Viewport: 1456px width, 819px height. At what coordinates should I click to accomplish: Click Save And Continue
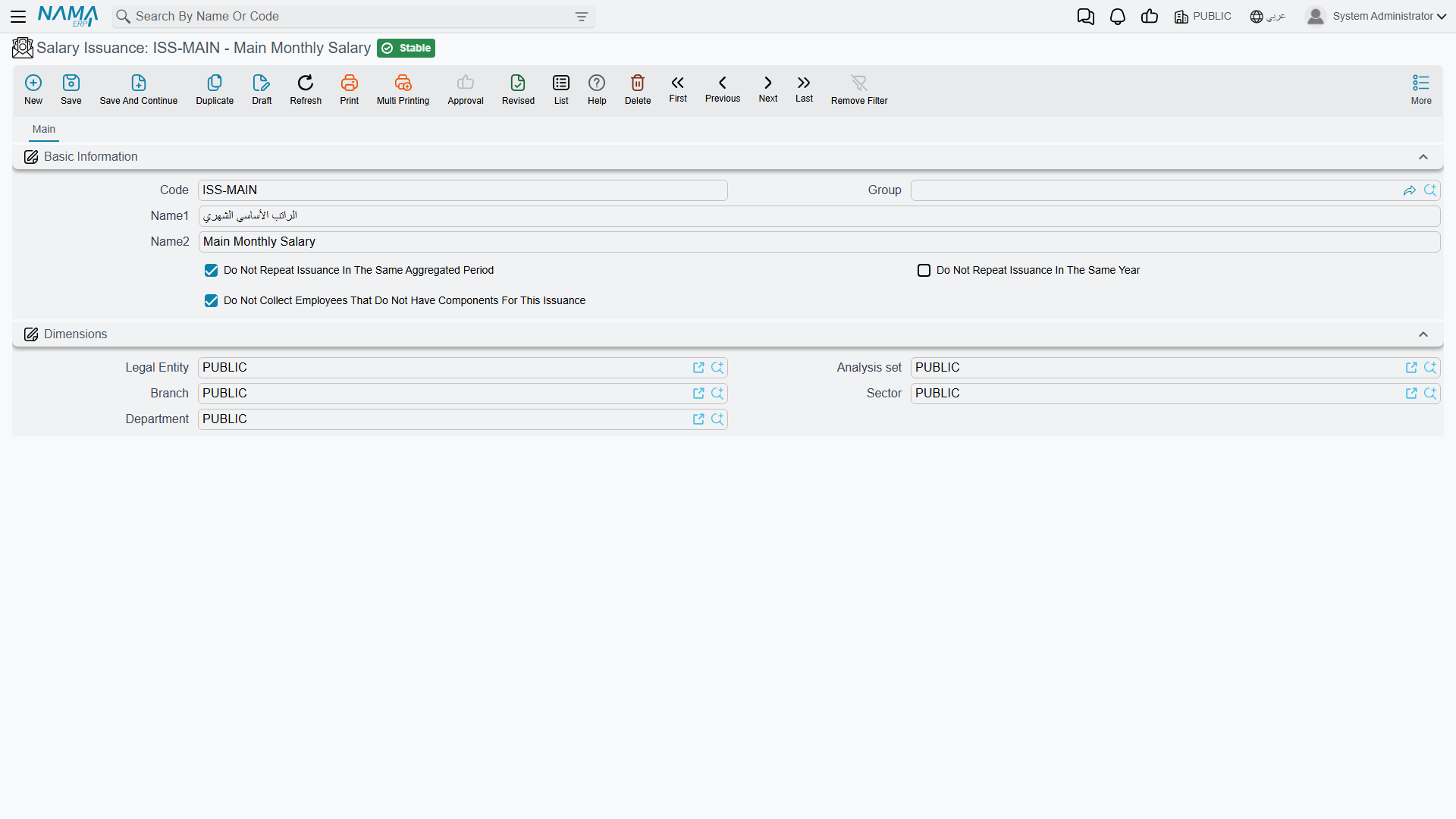139,89
